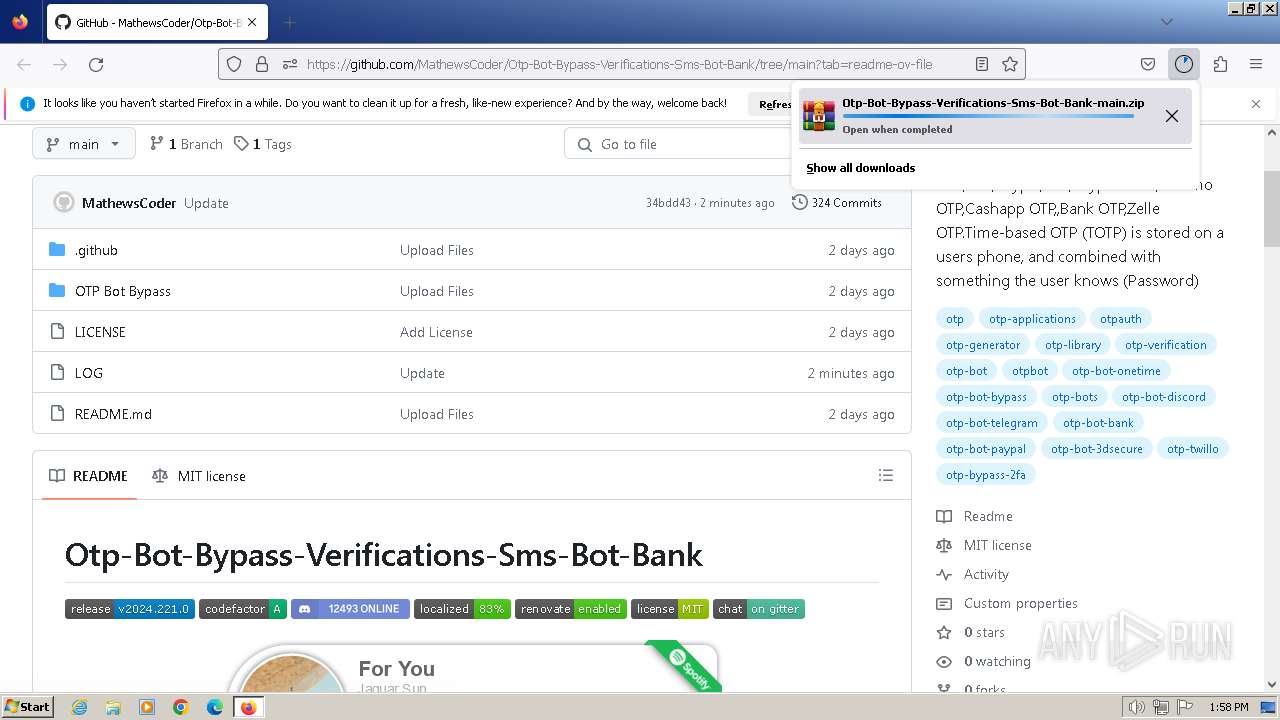Open the OTP Bot Bypass folder

[x=123, y=291]
